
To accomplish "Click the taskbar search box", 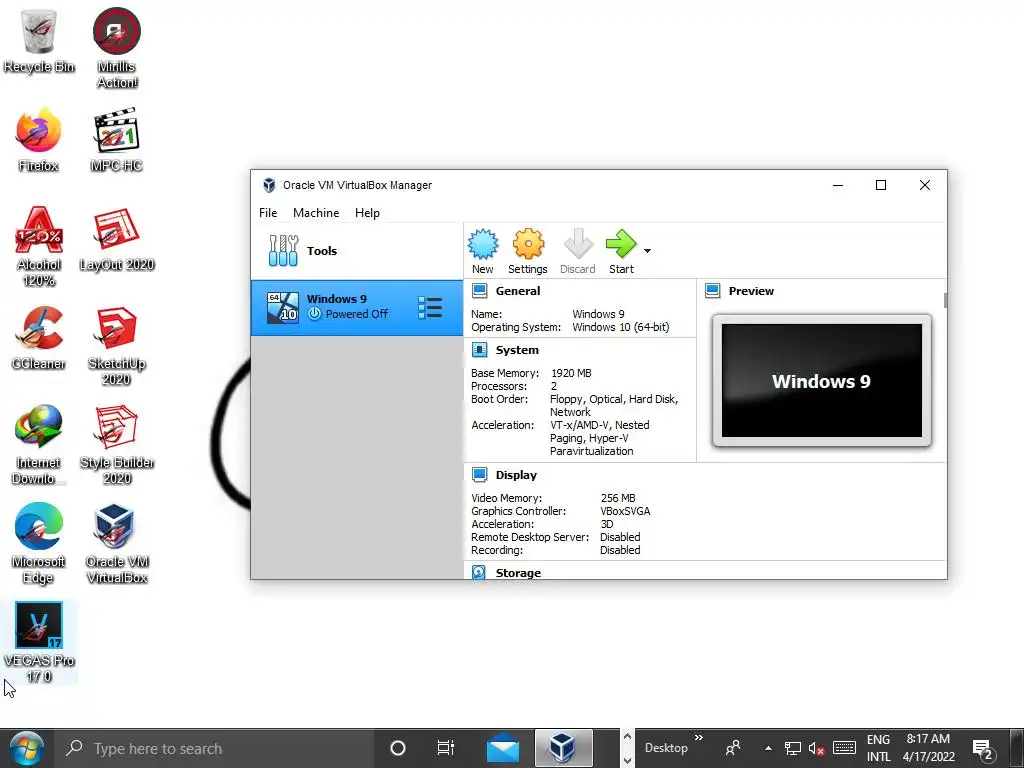I will pos(214,748).
